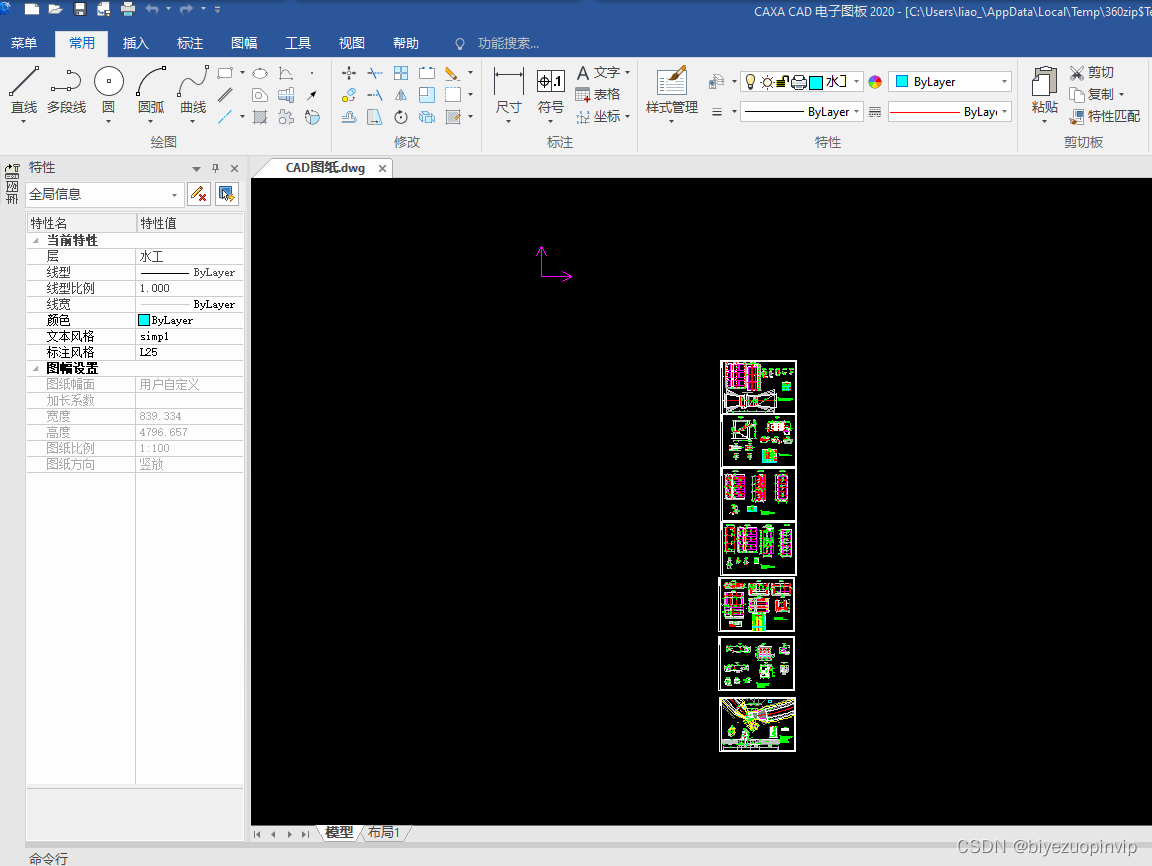Select the arrow drawing tool
This screenshot has height=866, width=1152.
pyautogui.click(x=312, y=95)
